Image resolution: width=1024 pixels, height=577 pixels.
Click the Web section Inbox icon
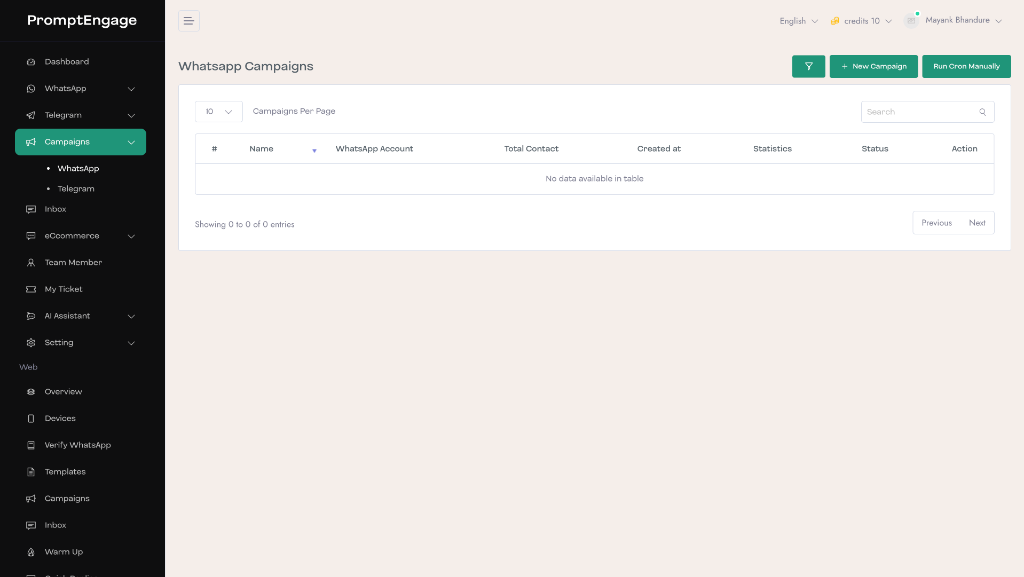point(31,526)
